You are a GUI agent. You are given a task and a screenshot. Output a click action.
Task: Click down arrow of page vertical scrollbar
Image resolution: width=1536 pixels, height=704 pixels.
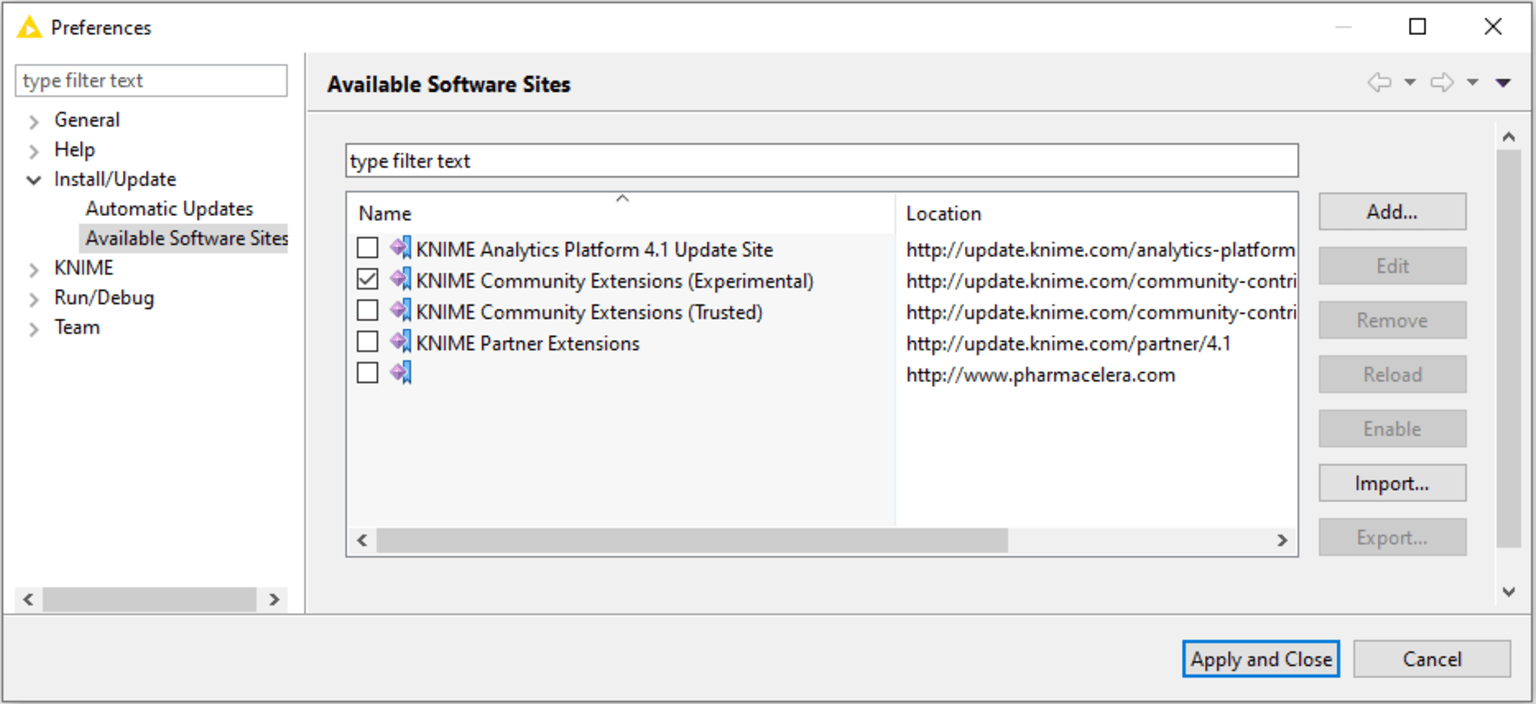coord(1508,592)
